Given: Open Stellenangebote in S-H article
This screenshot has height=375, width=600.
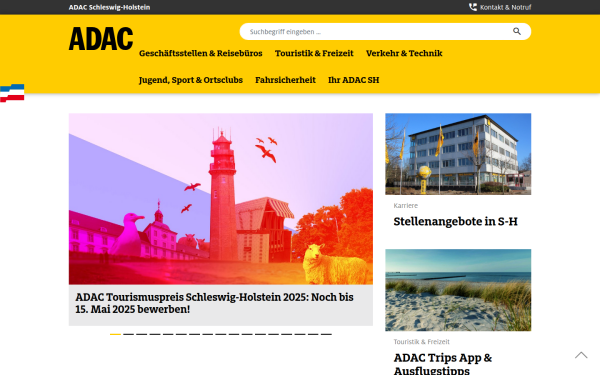Looking at the screenshot, I should click(x=455, y=222).
